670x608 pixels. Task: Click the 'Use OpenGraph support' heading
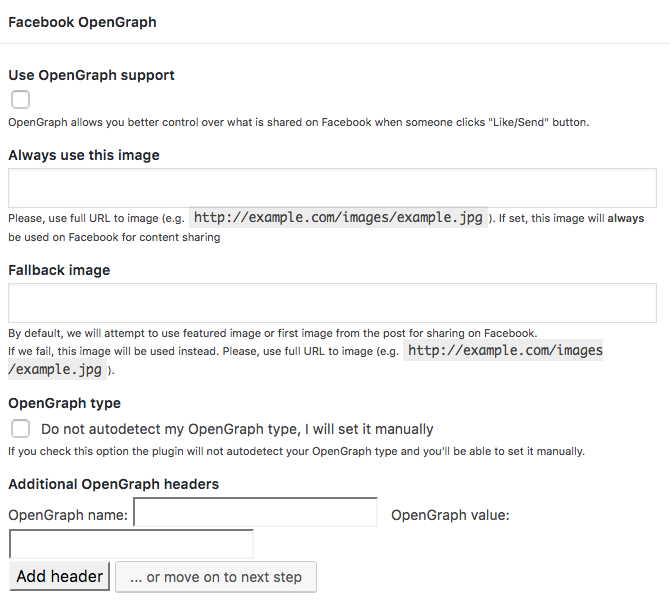[91, 75]
